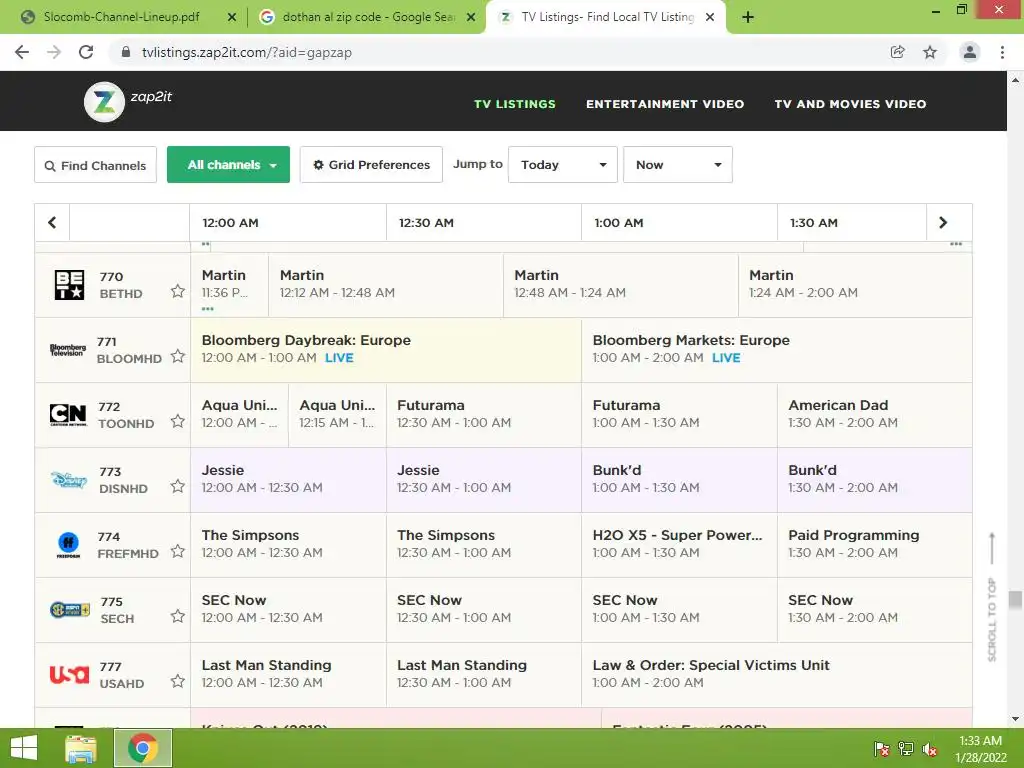Open Martin 12:12 AM listing
The width and height of the screenshot is (1024, 768).
click(386, 284)
